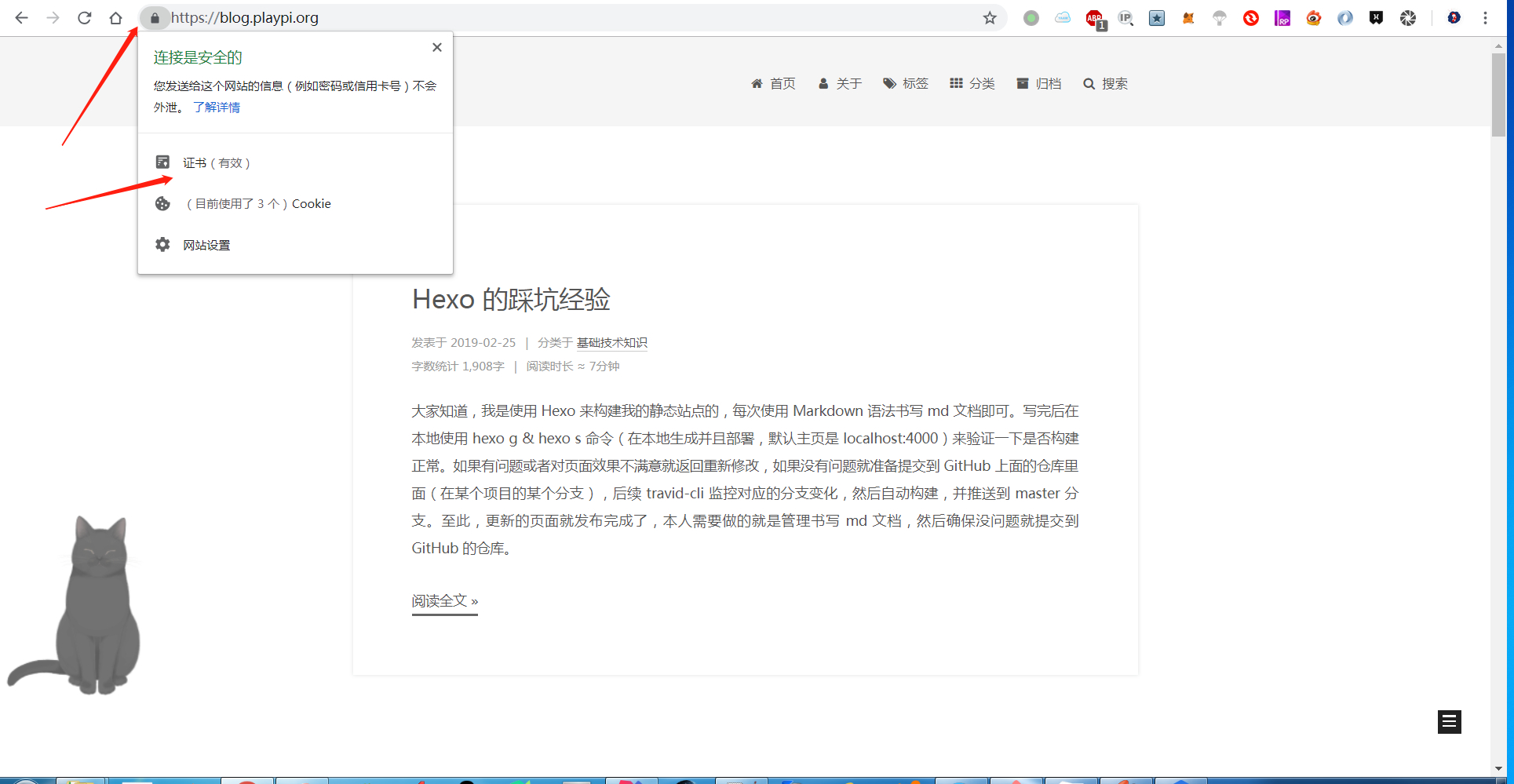This screenshot has width=1514, height=784.
Task: Open the browser home page icon
Action: point(115,17)
